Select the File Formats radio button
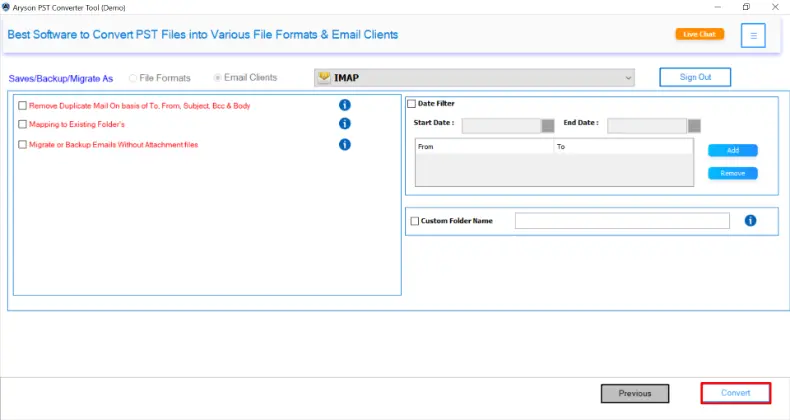Image resolution: width=790 pixels, height=420 pixels. coord(133,78)
